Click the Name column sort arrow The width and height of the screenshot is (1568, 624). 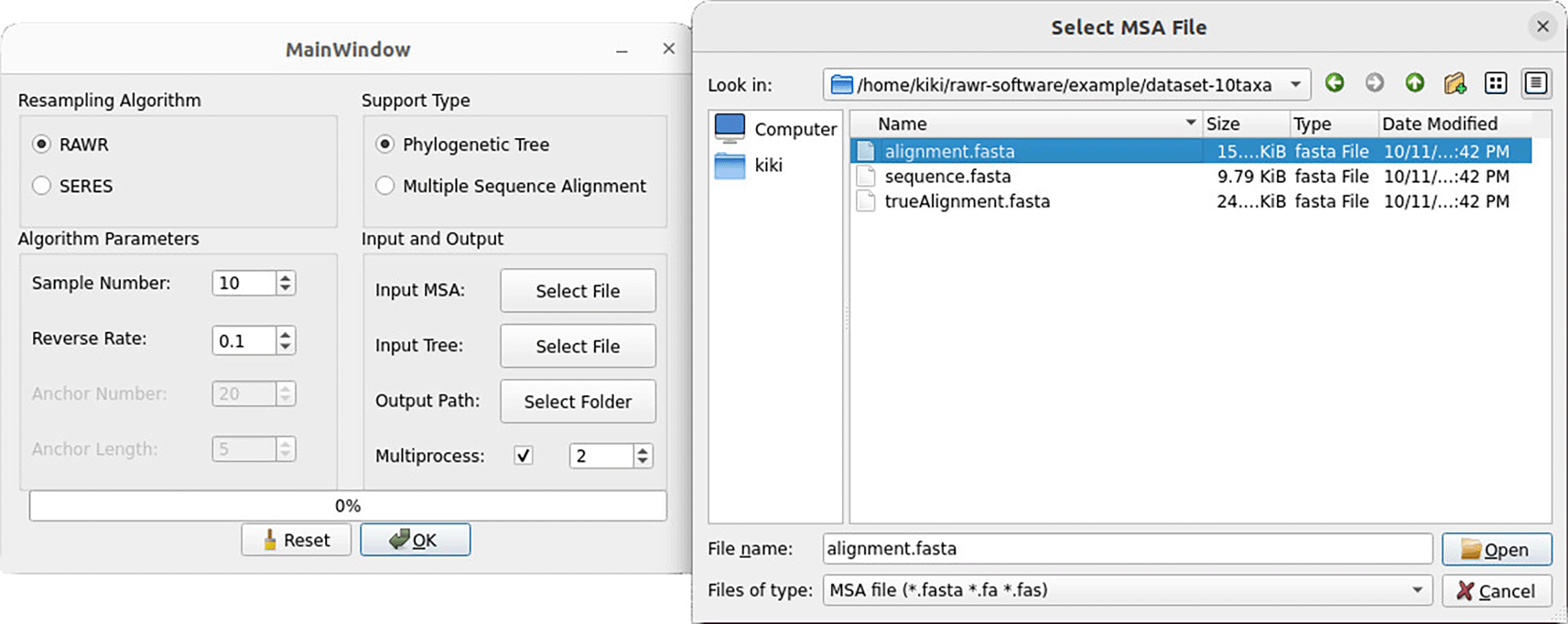(x=1190, y=123)
